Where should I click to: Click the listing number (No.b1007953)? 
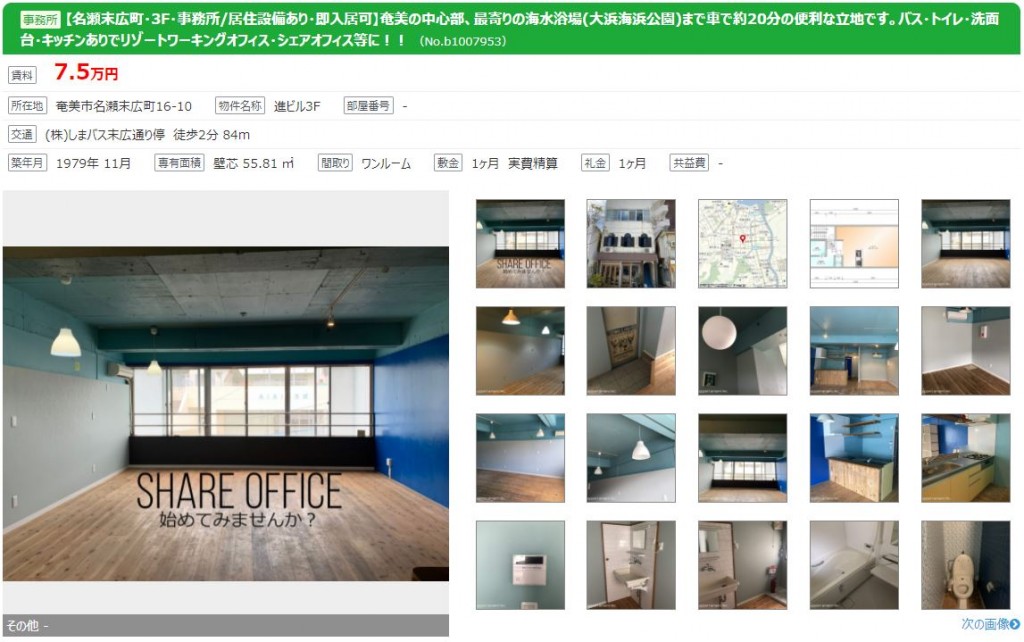tap(462, 41)
